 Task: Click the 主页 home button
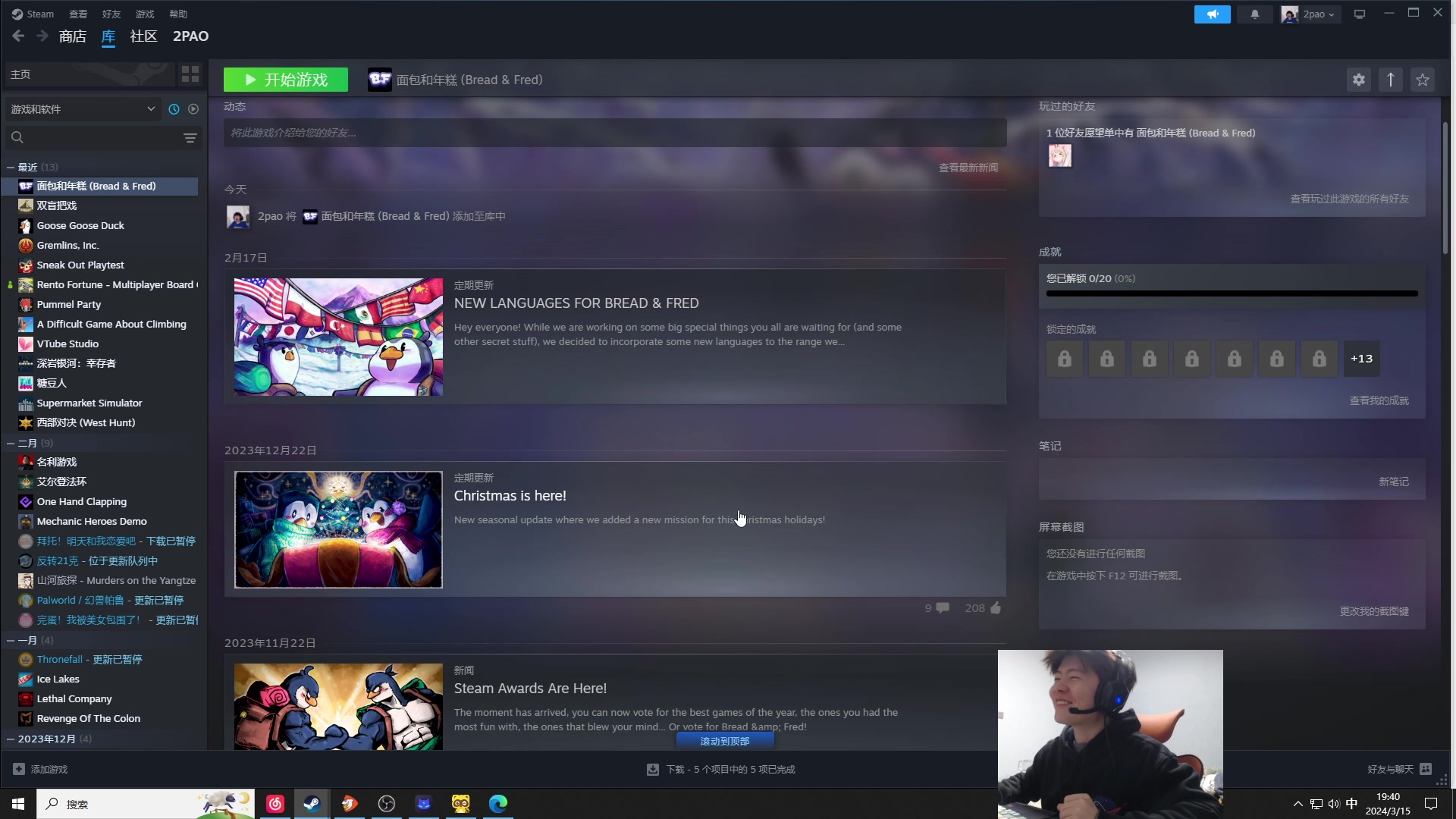(x=89, y=74)
